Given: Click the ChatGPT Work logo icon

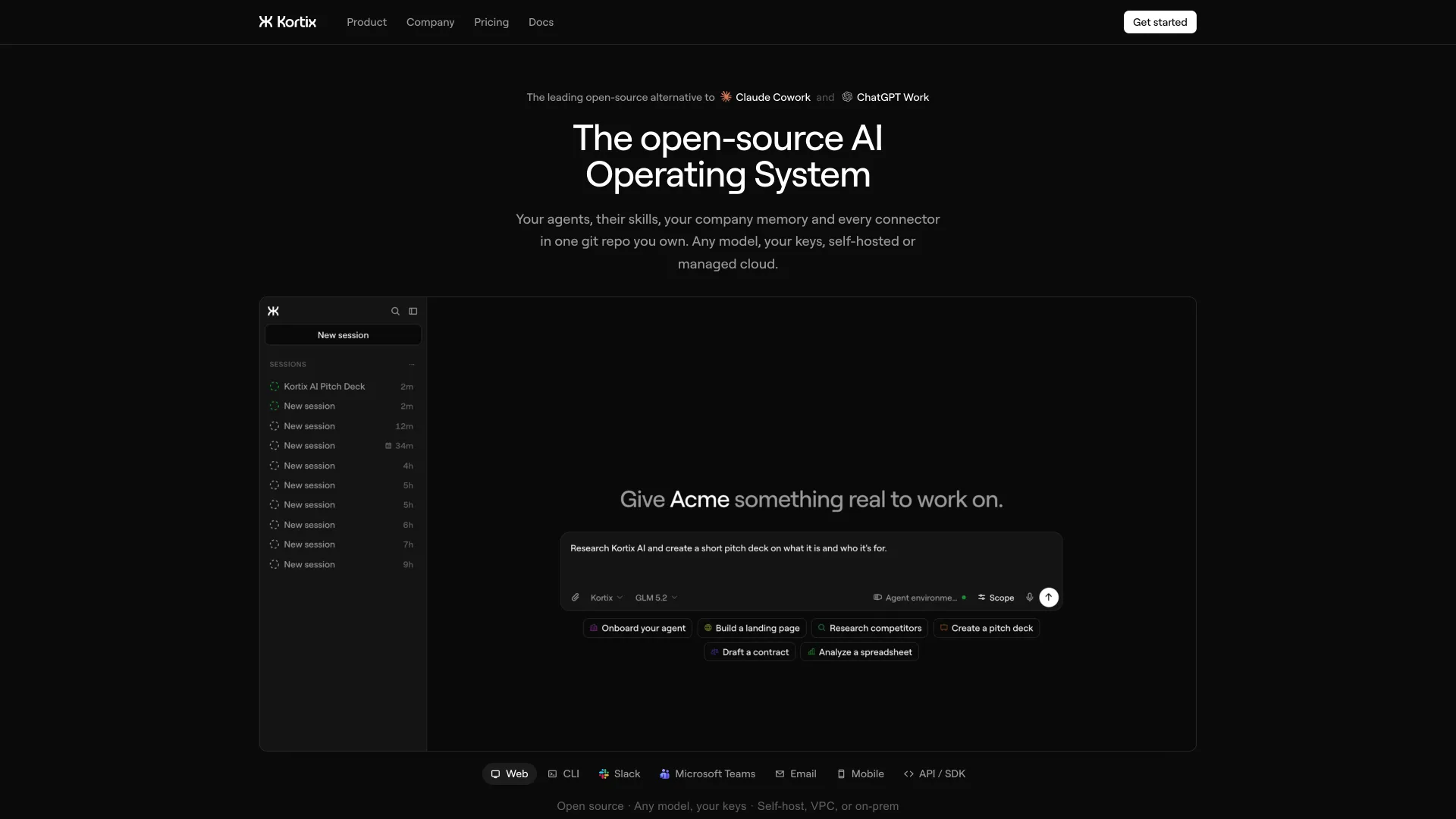Looking at the screenshot, I should point(847,97).
